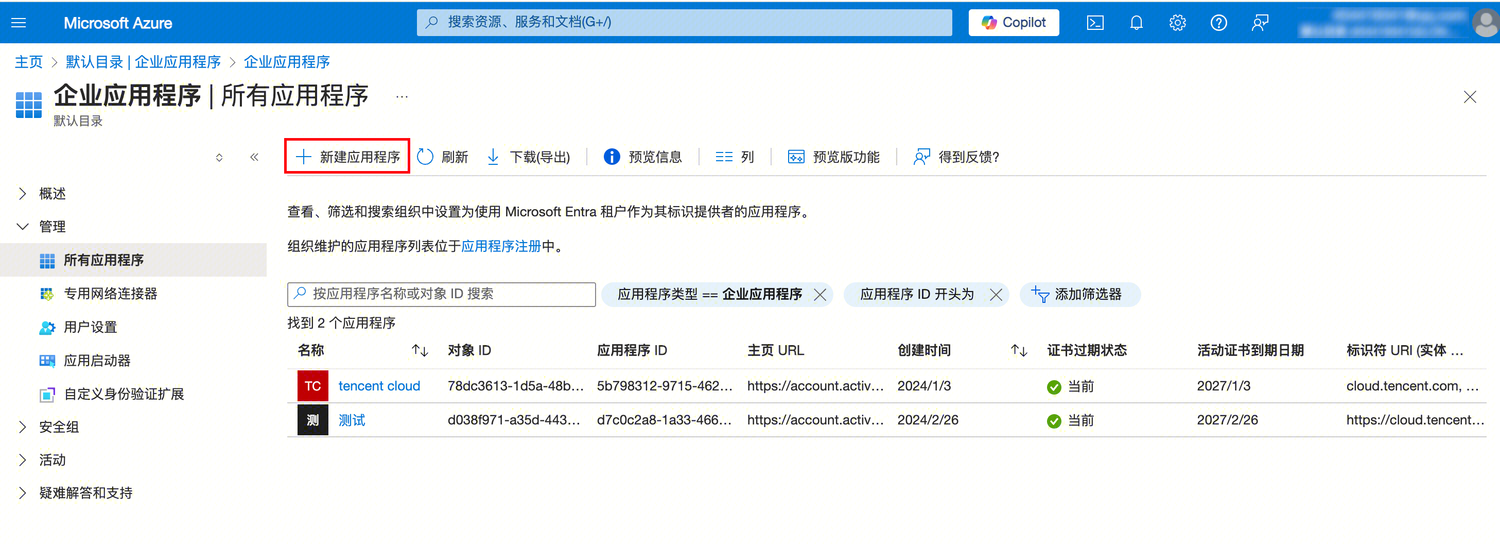The image size is (1500, 545).
Task: Click creation date 2024/2/26
Action: tap(928, 420)
